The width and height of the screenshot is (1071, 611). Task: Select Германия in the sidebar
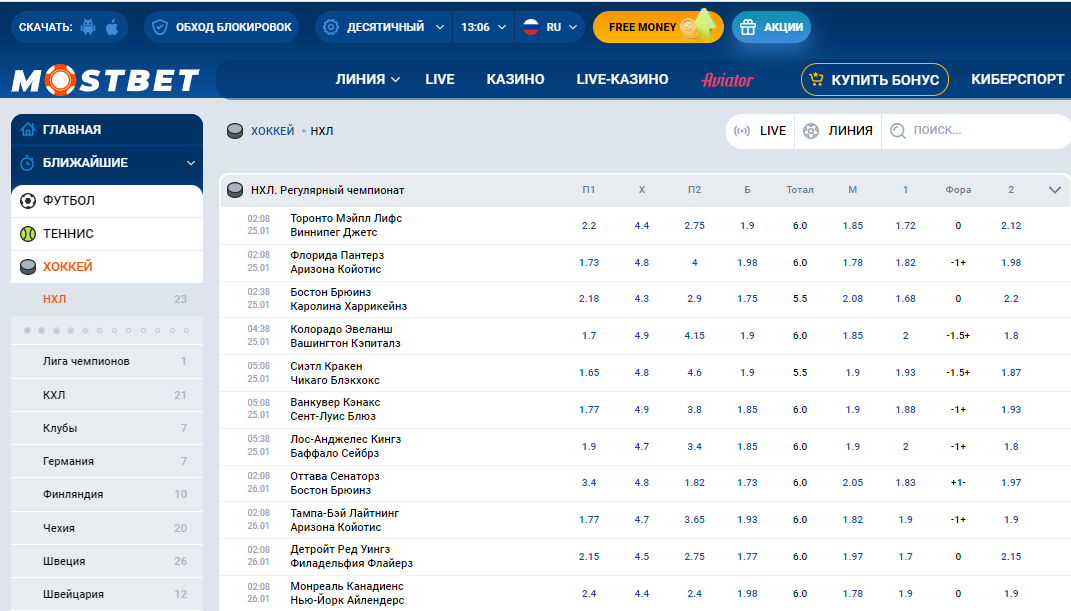(107, 461)
